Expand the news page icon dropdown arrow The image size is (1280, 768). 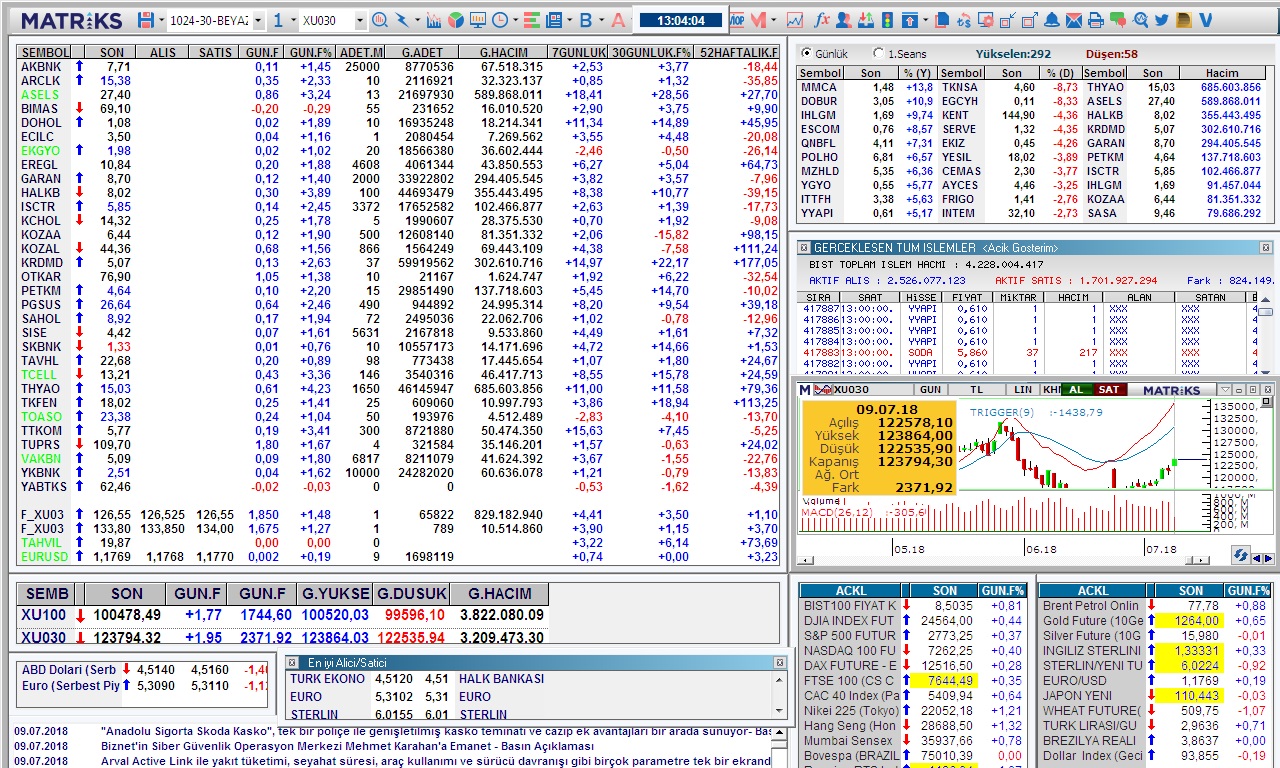coord(568,20)
